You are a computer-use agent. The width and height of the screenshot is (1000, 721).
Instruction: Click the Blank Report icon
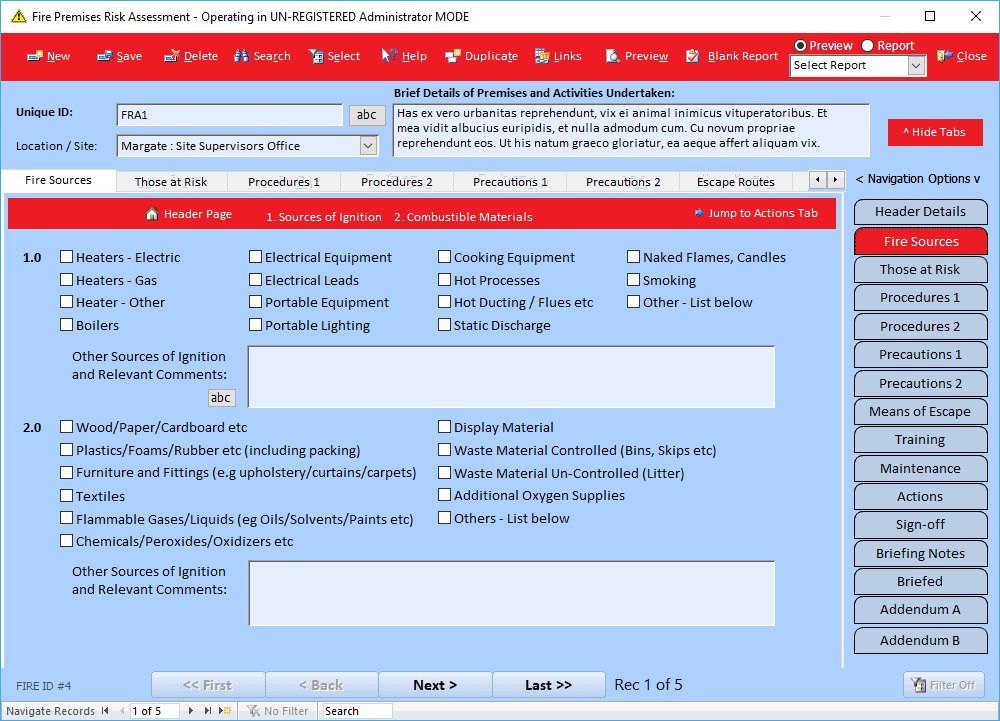[693, 56]
